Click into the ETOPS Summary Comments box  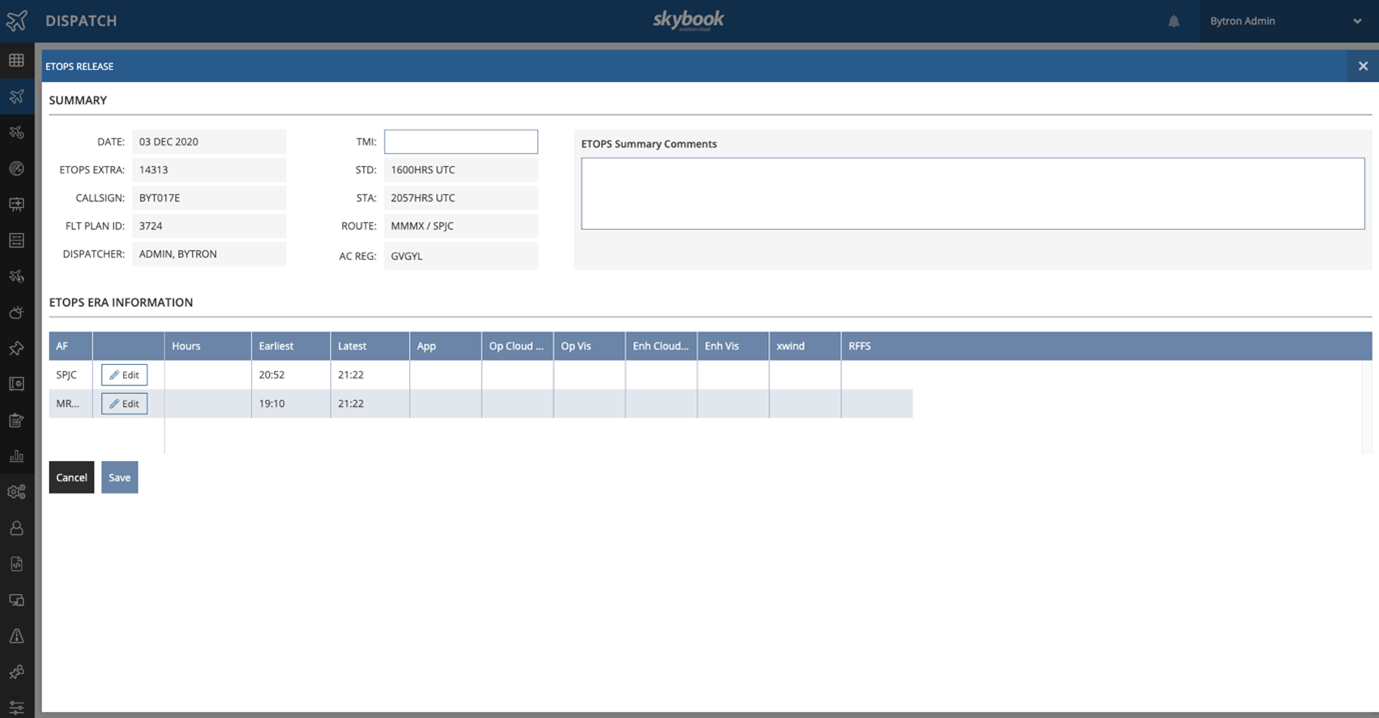[973, 193]
